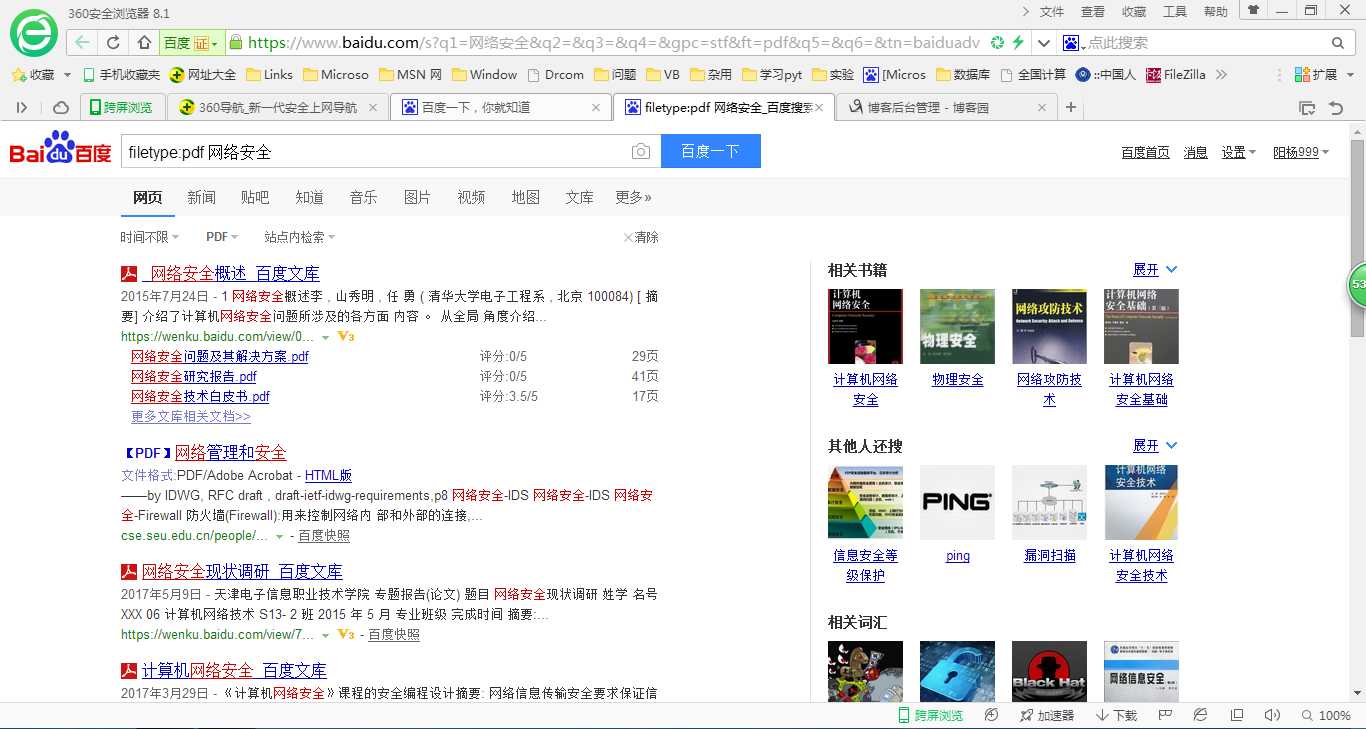Viewport: 1366px width, 729px height.
Task: Expand 相关书籍 section with 展开
Action: 1155,270
